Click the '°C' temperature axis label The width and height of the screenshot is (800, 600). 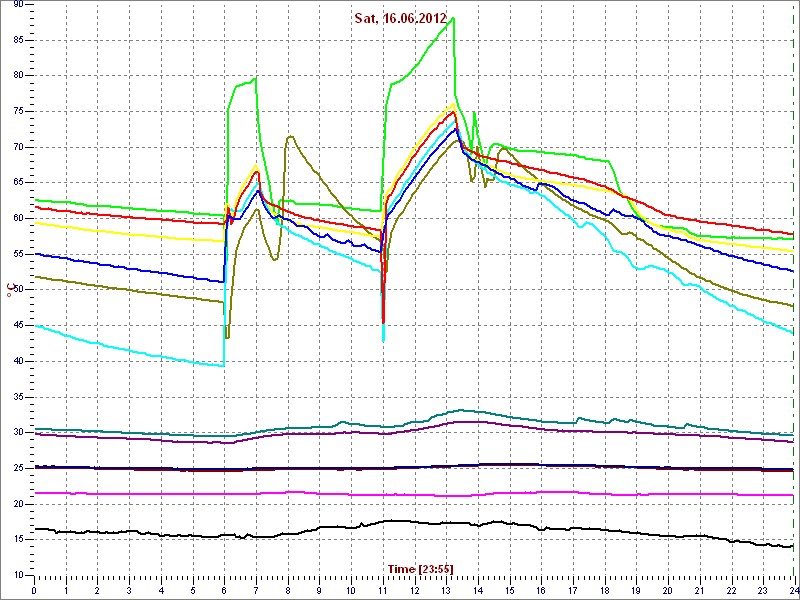pyautogui.click(x=9, y=289)
